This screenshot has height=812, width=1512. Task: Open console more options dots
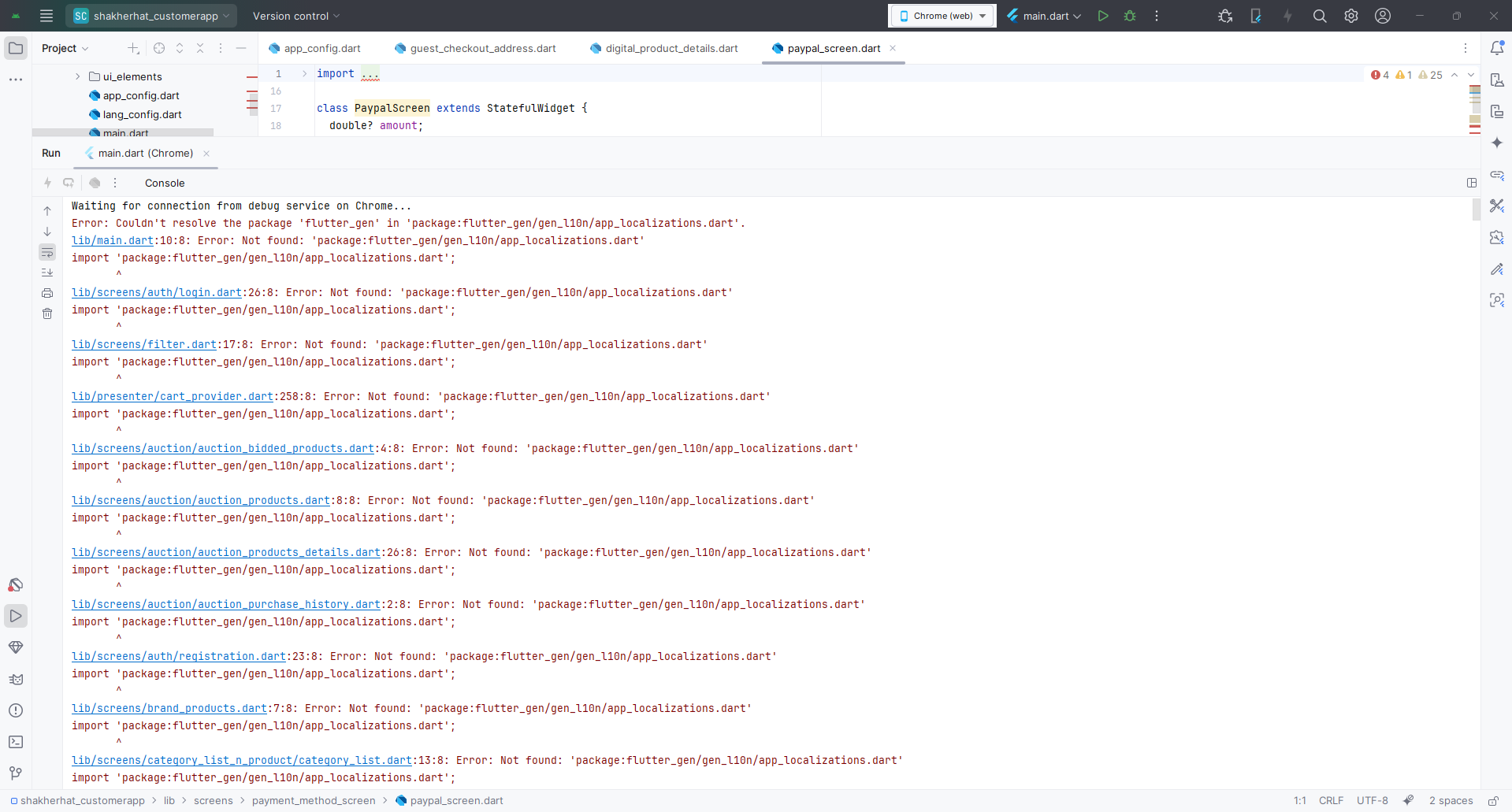(x=115, y=183)
